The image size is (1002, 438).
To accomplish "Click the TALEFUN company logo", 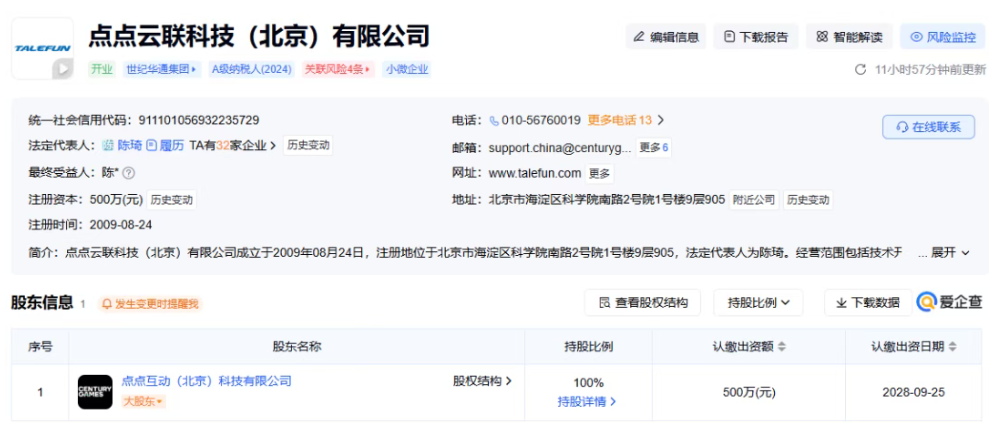I will tap(43, 49).
